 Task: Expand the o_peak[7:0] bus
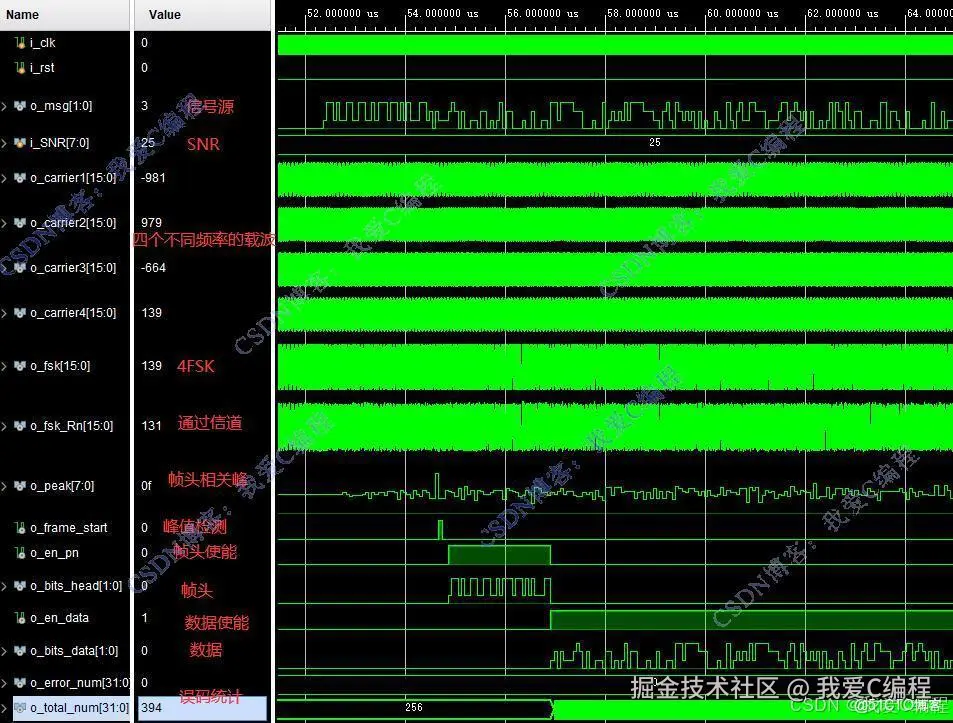click(5, 487)
